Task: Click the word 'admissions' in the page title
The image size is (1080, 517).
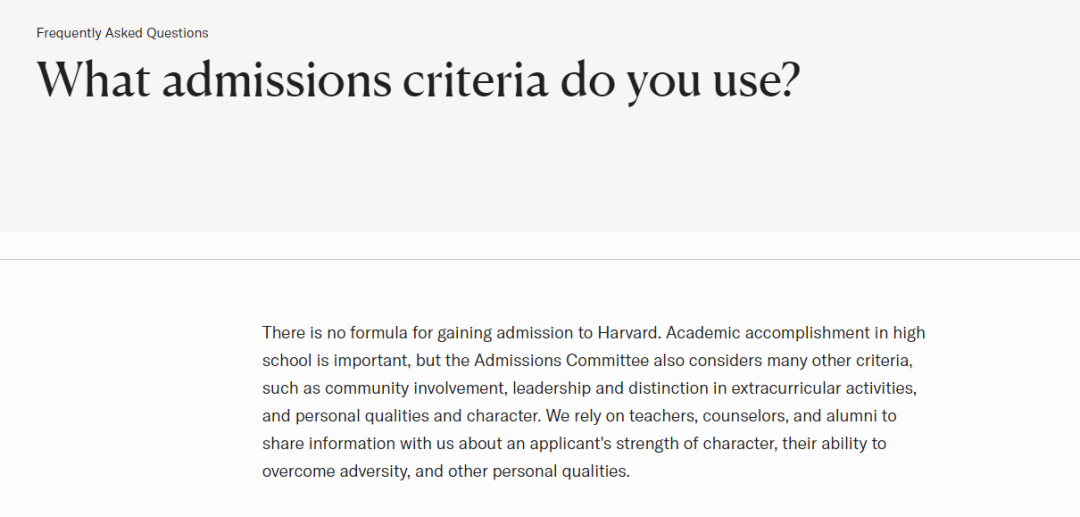Action: [x=277, y=80]
